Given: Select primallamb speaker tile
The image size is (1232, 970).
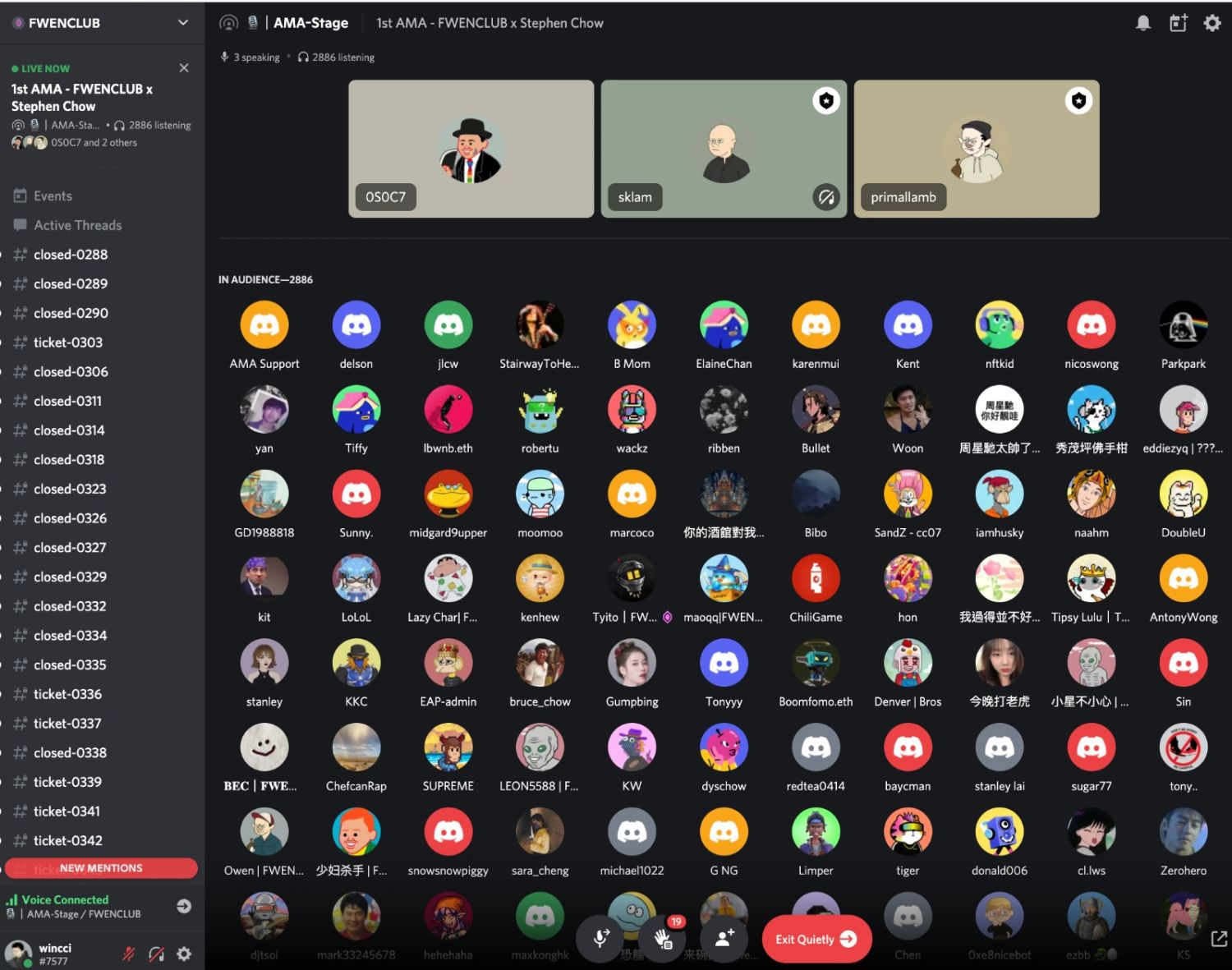Looking at the screenshot, I should [977, 149].
